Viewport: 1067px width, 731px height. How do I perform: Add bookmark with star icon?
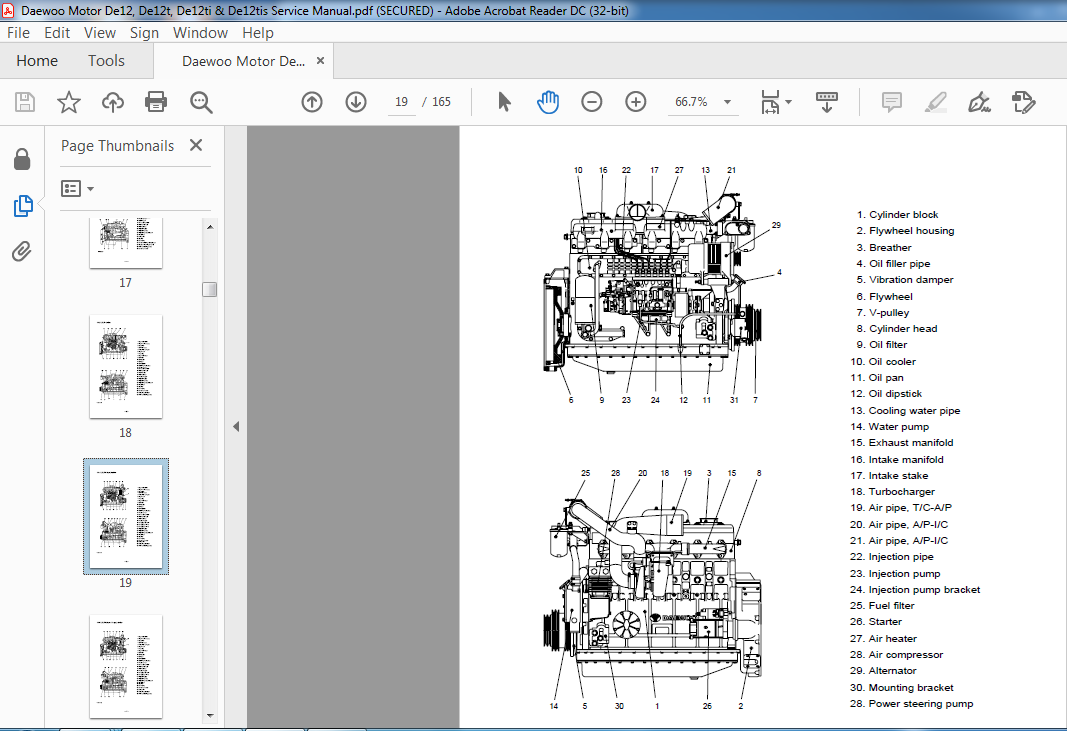click(69, 102)
